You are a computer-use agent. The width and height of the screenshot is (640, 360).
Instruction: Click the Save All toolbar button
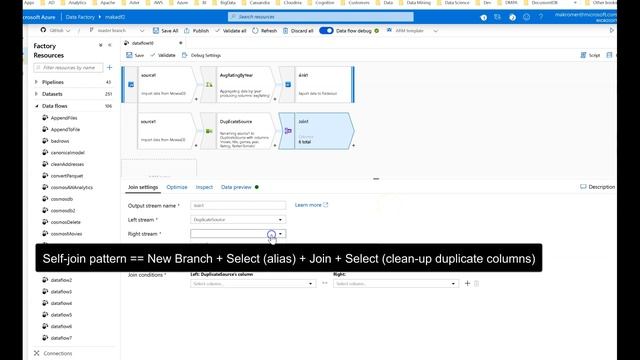tap(166, 31)
